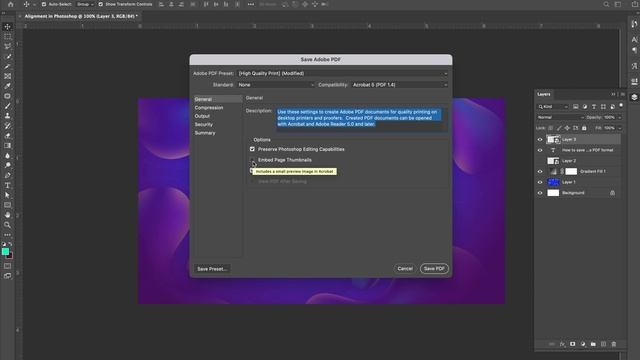640x360 pixels.
Task: Select the Horizontal Type tool
Action: pyautogui.click(x=7, y=185)
